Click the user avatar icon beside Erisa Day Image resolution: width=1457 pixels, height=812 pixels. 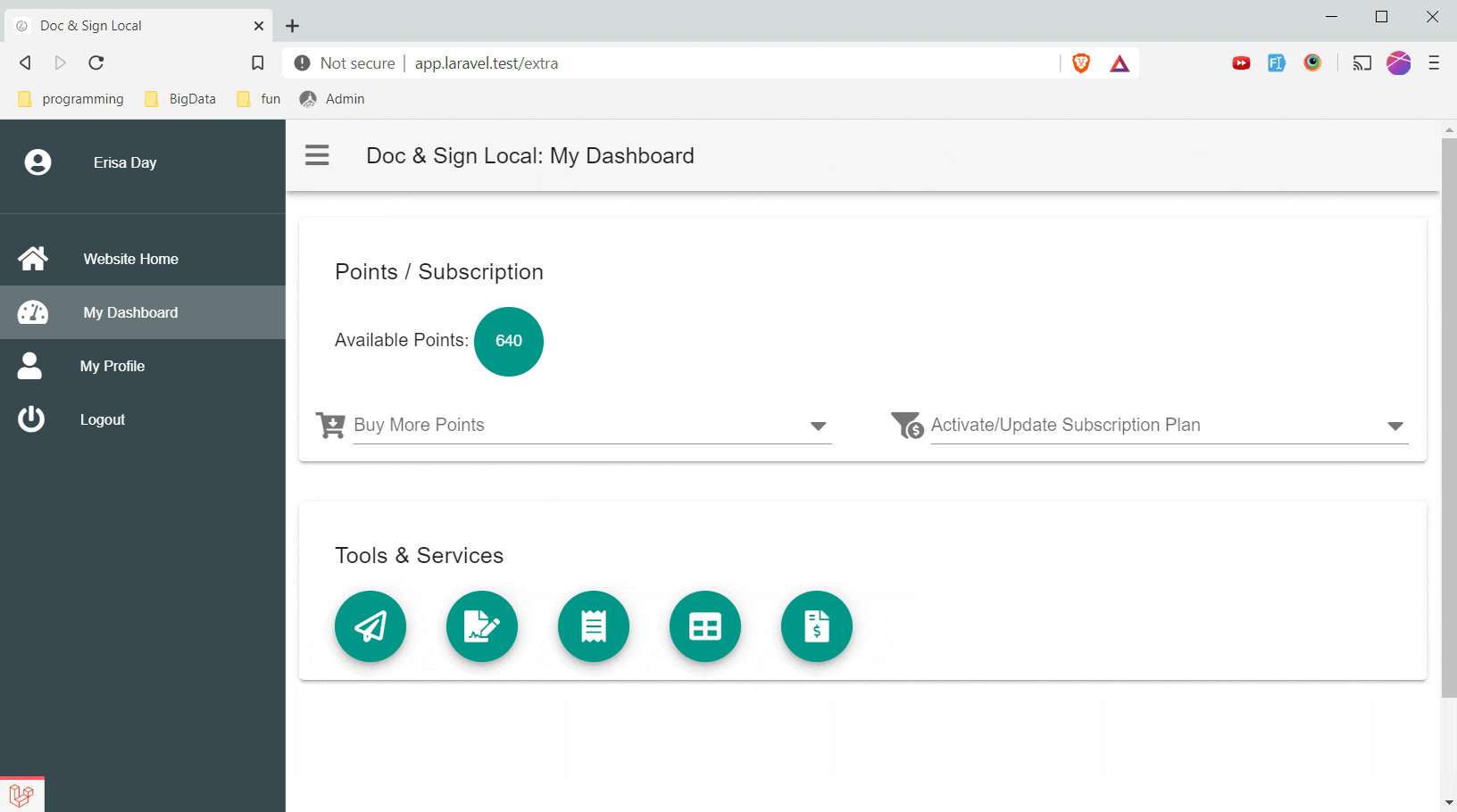(37, 162)
